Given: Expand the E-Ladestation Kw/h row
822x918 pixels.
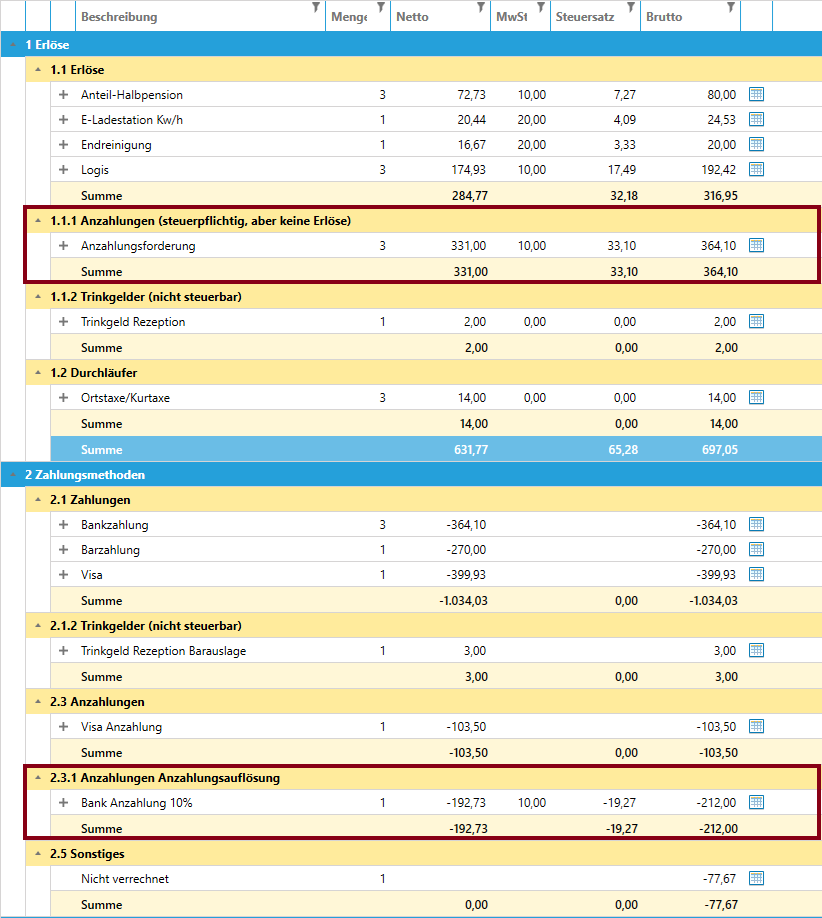Looking at the screenshot, I should click(x=63, y=120).
